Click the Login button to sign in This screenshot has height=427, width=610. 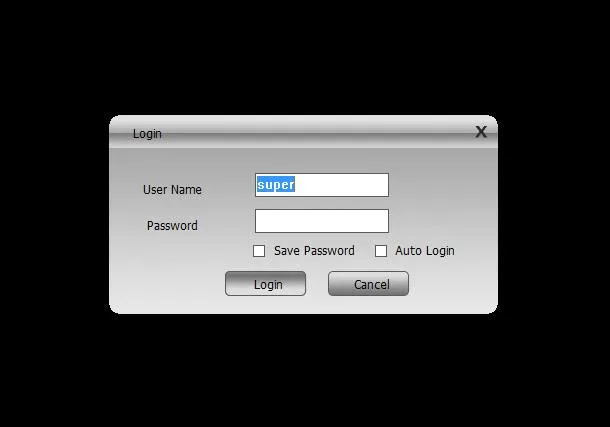(265, 284)
